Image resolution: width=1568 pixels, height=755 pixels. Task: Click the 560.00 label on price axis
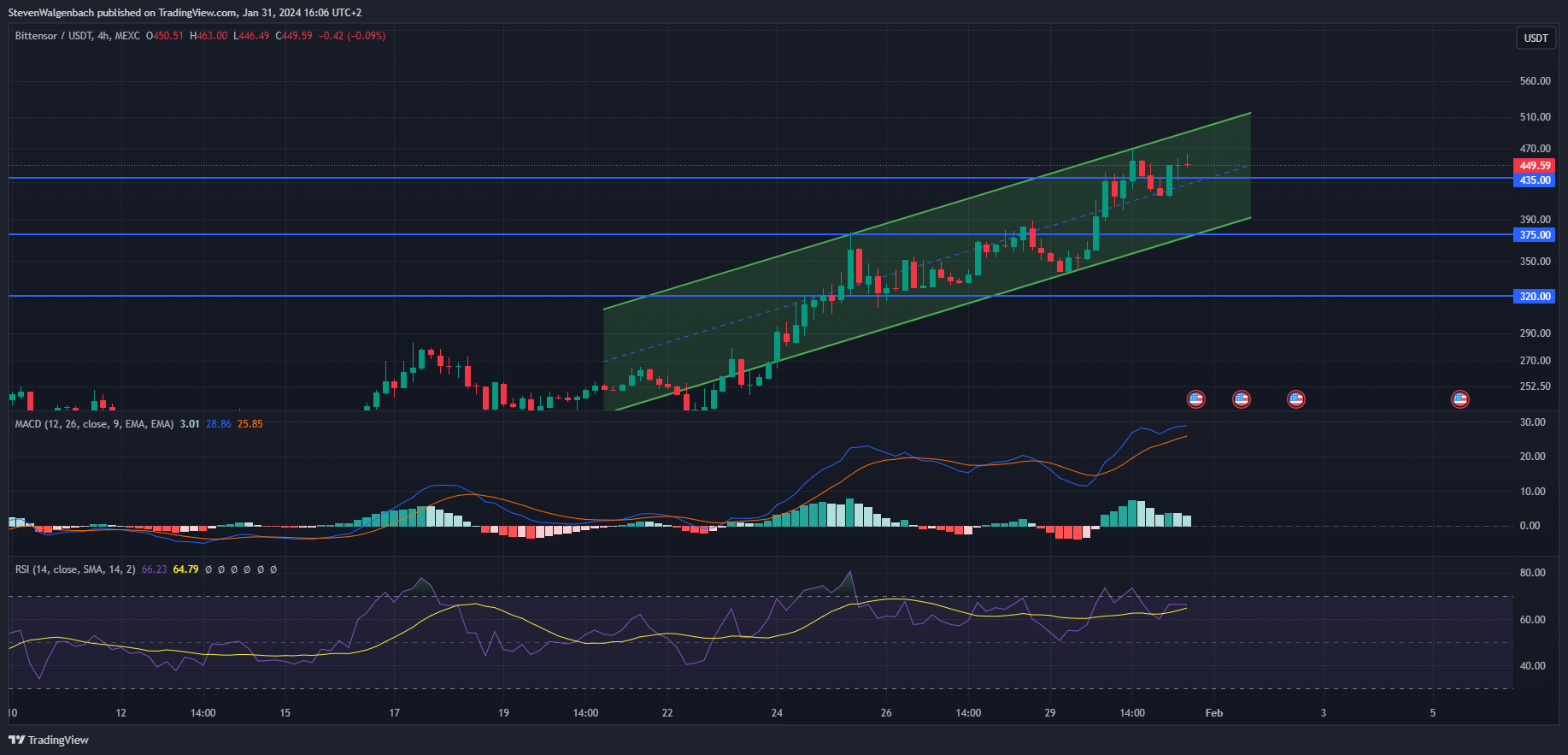(x=1535, y=81)
